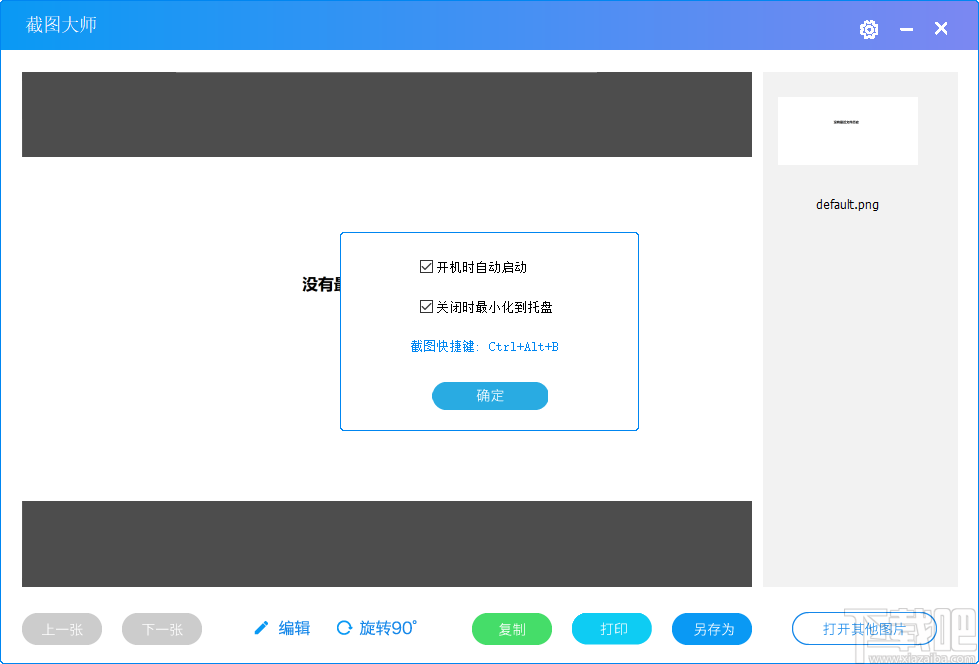
Task: Click the 确定 confirm button
Action: [x=489, y=395]
